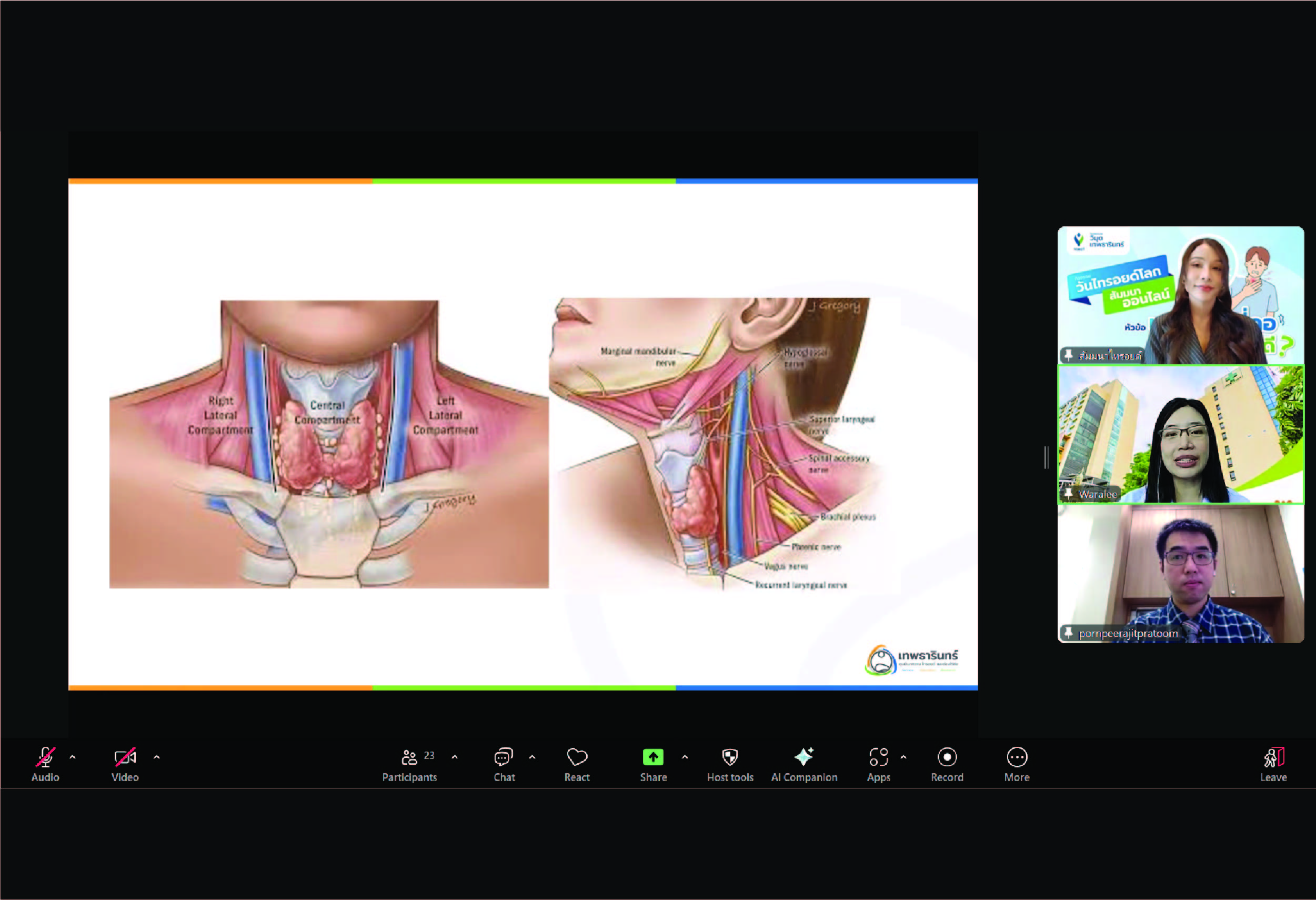Click the pin icon on pornpeerajitpratoom's video
This screenshot has height=900, width=1316.
pyautogui.click(x=1069, y=633)
